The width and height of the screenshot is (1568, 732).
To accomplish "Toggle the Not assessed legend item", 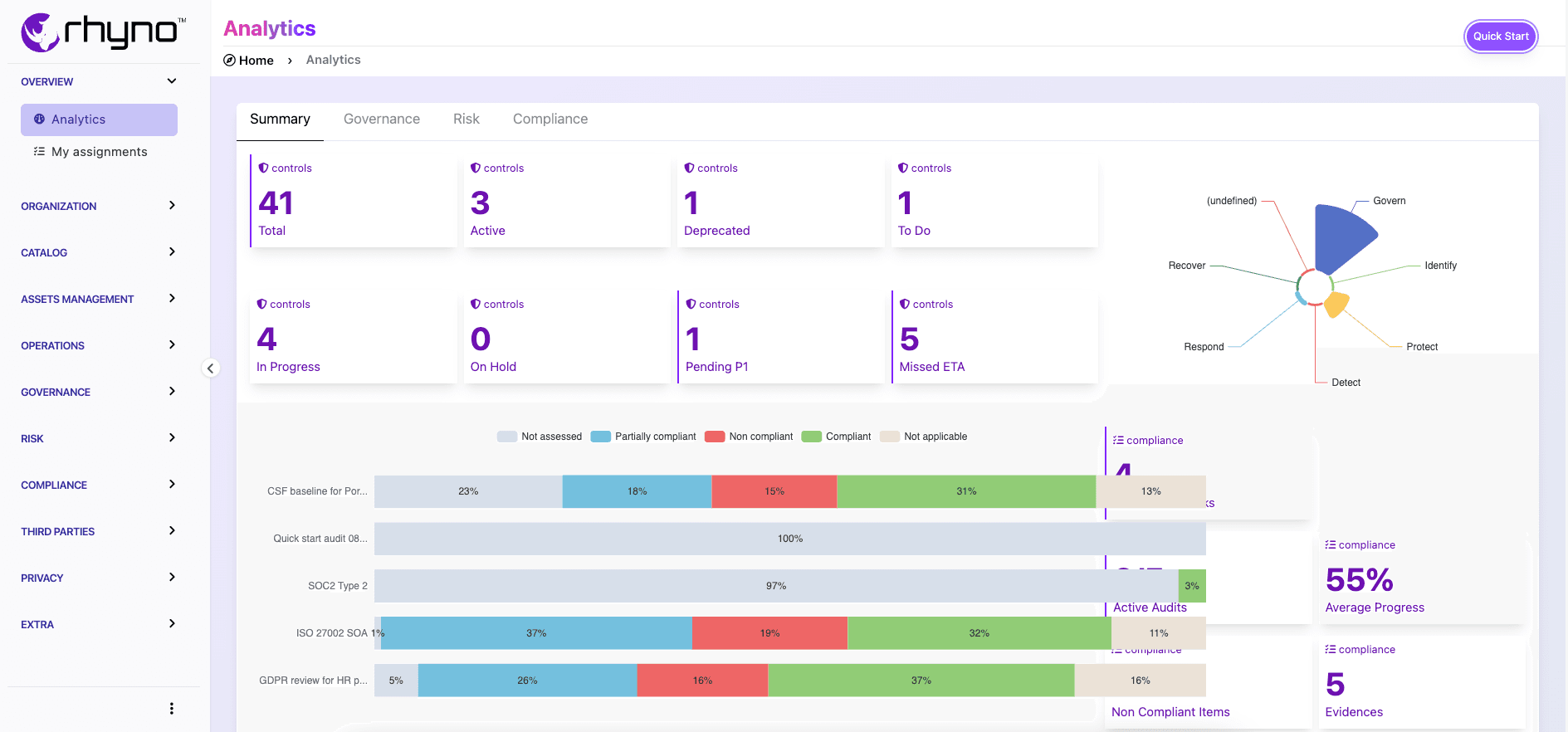I will pyautogui.click(x=540, y=437).
